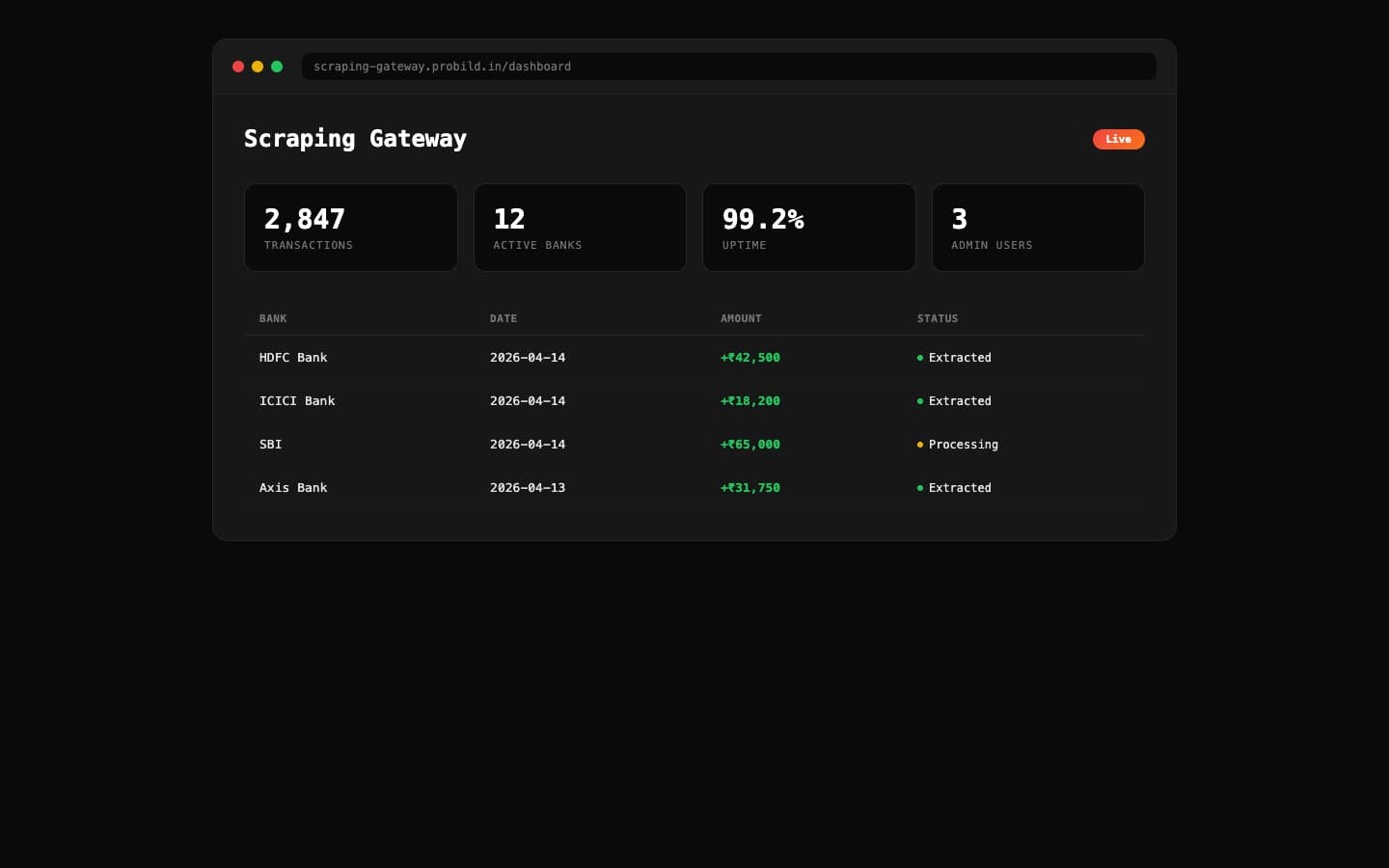Click the SBI bank entry
Screen dimensions: 1389x868
[x=271, y=445]
